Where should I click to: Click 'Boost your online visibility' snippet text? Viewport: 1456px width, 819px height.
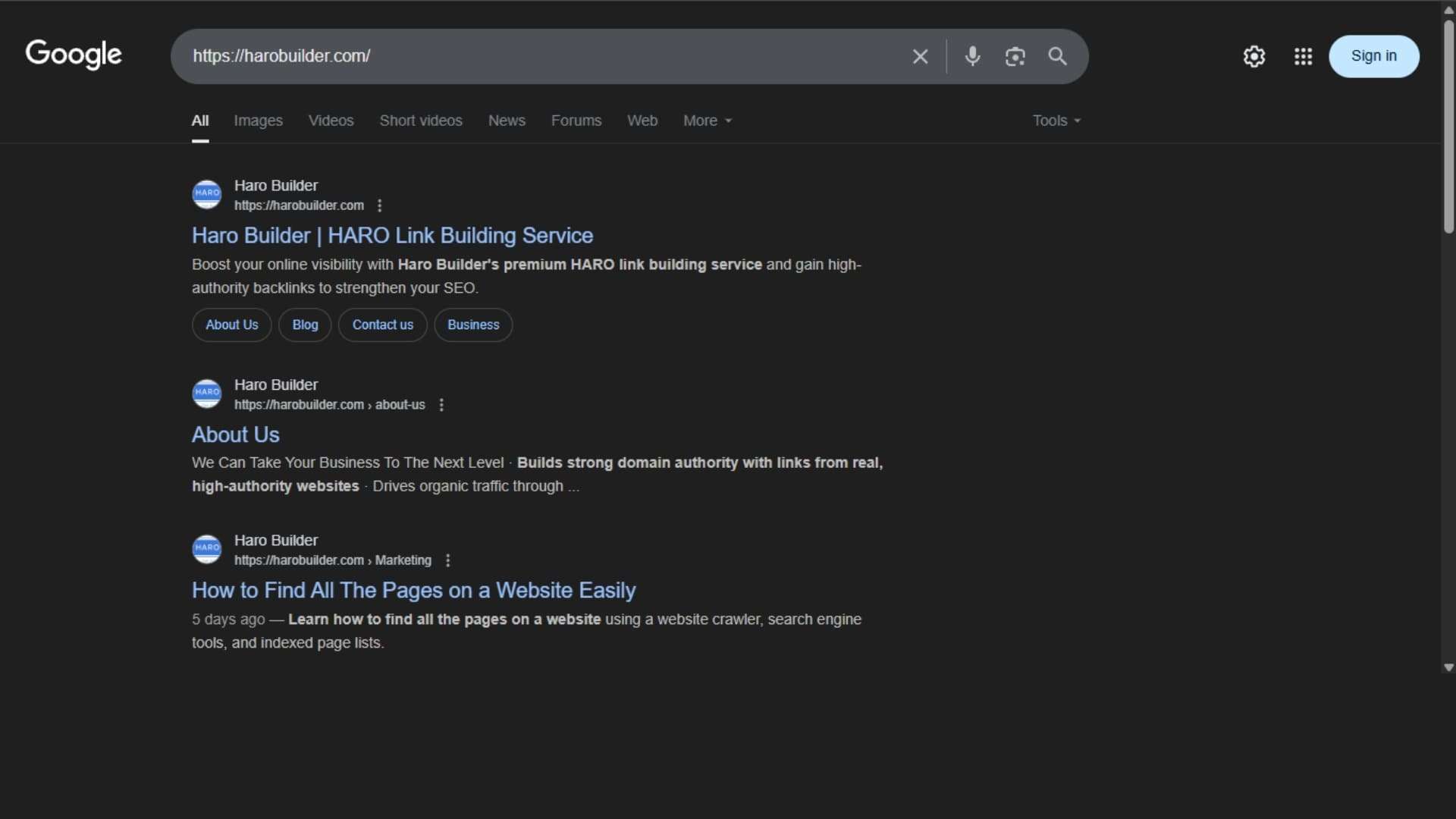coord(526,276)
